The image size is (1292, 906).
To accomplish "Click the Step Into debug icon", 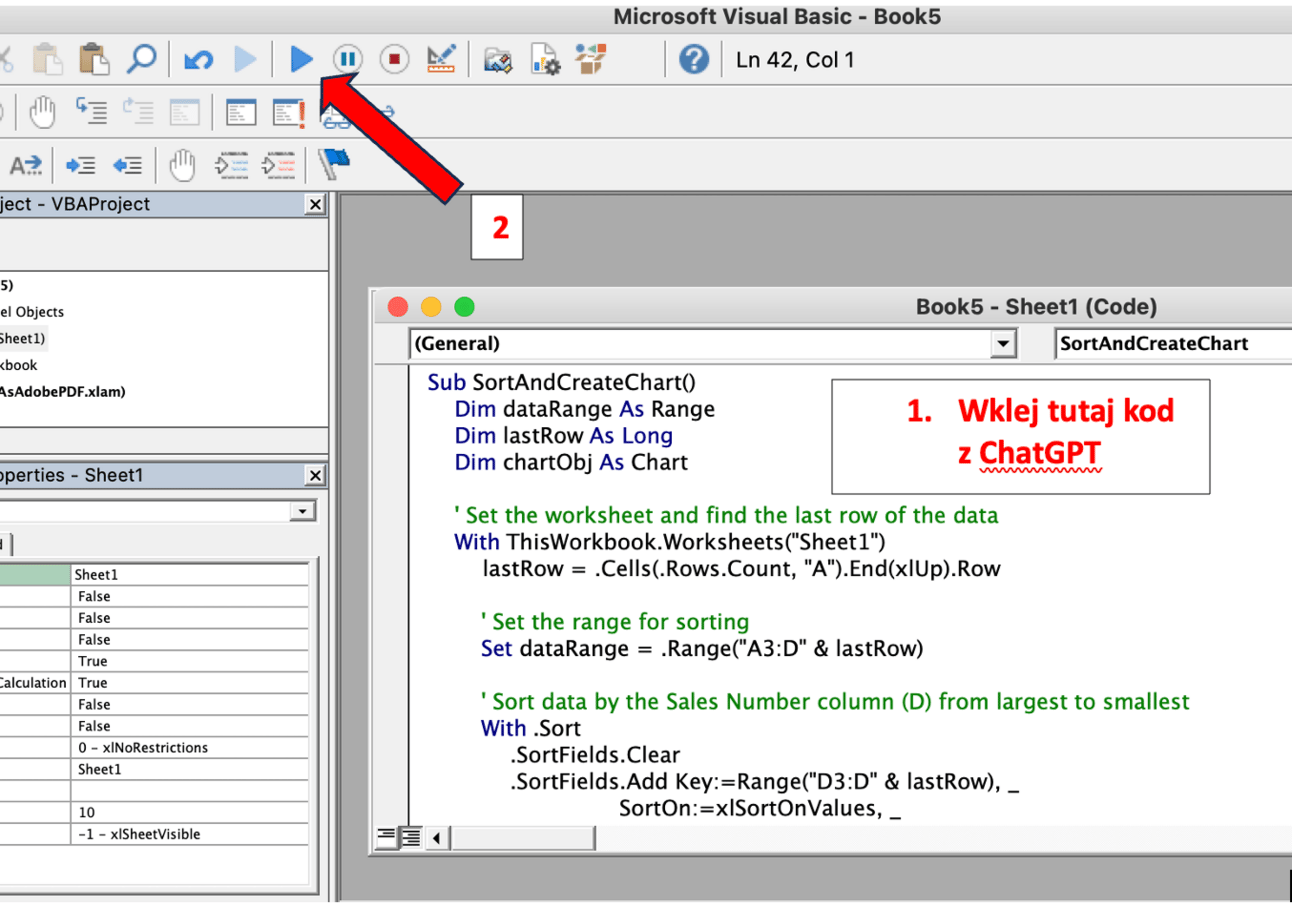I will point(92,112).
